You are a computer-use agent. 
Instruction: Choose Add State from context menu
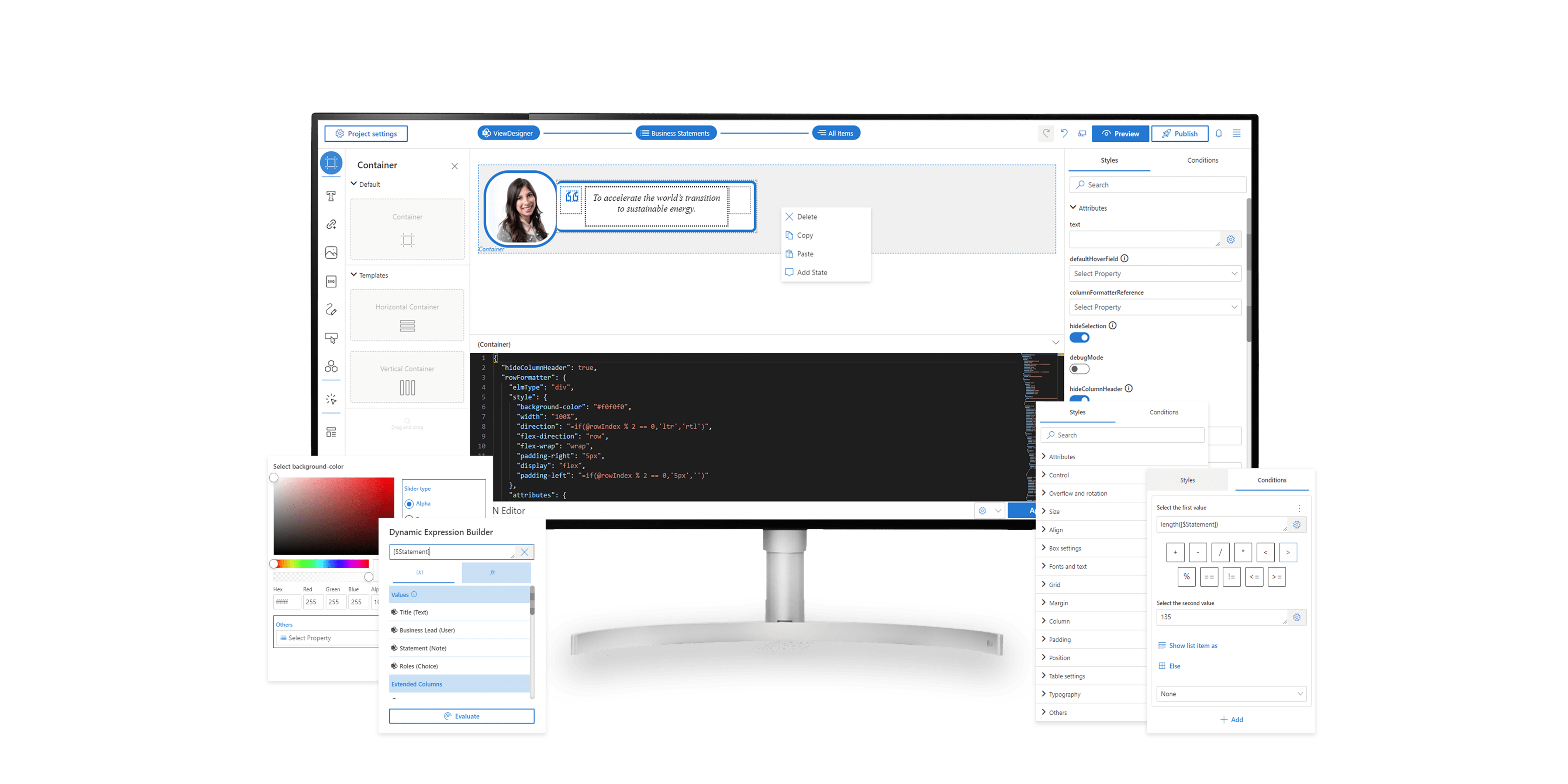[x=811, y=273]
